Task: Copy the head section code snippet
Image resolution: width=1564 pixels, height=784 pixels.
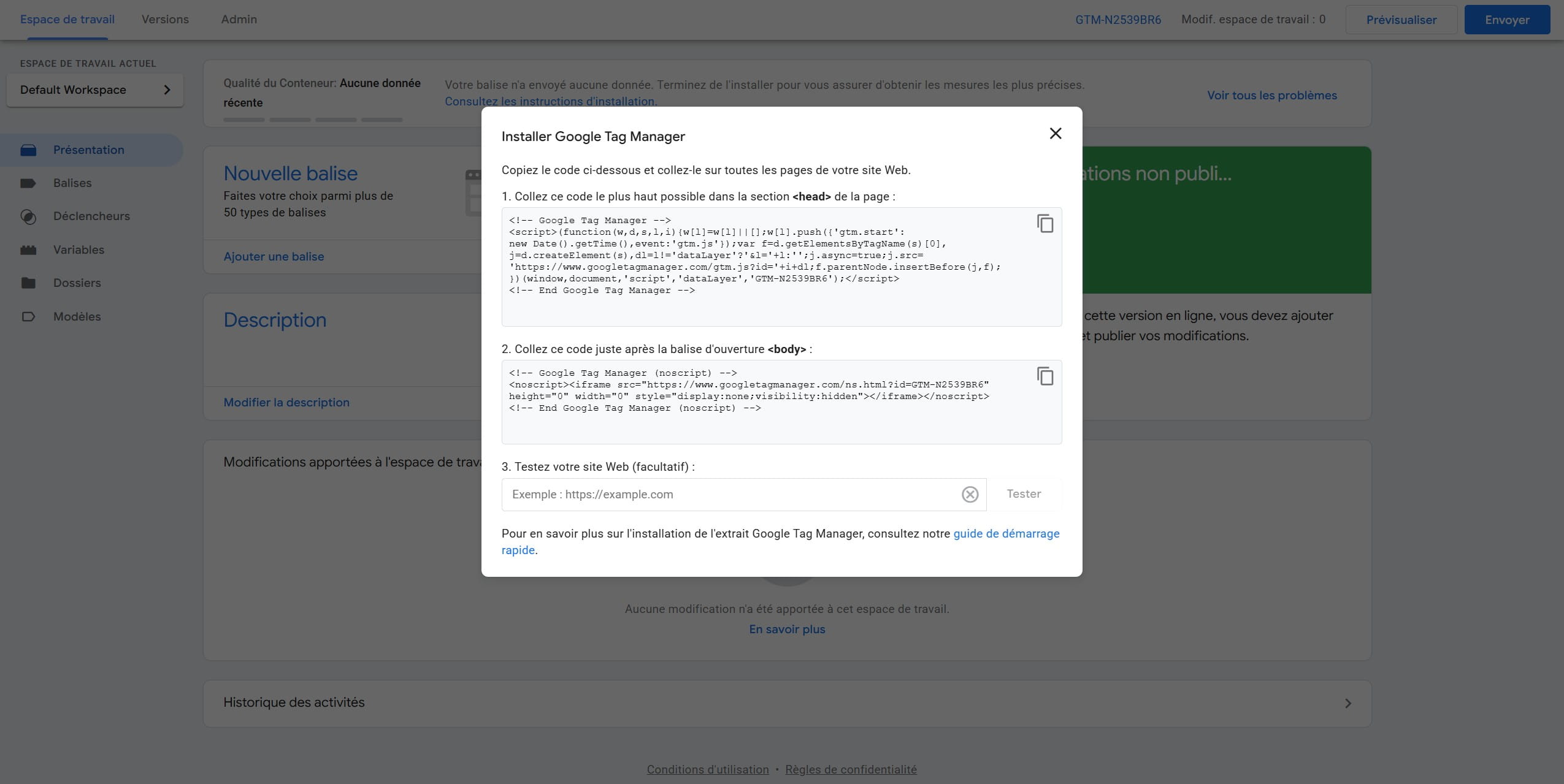Action: point(1045,224)
